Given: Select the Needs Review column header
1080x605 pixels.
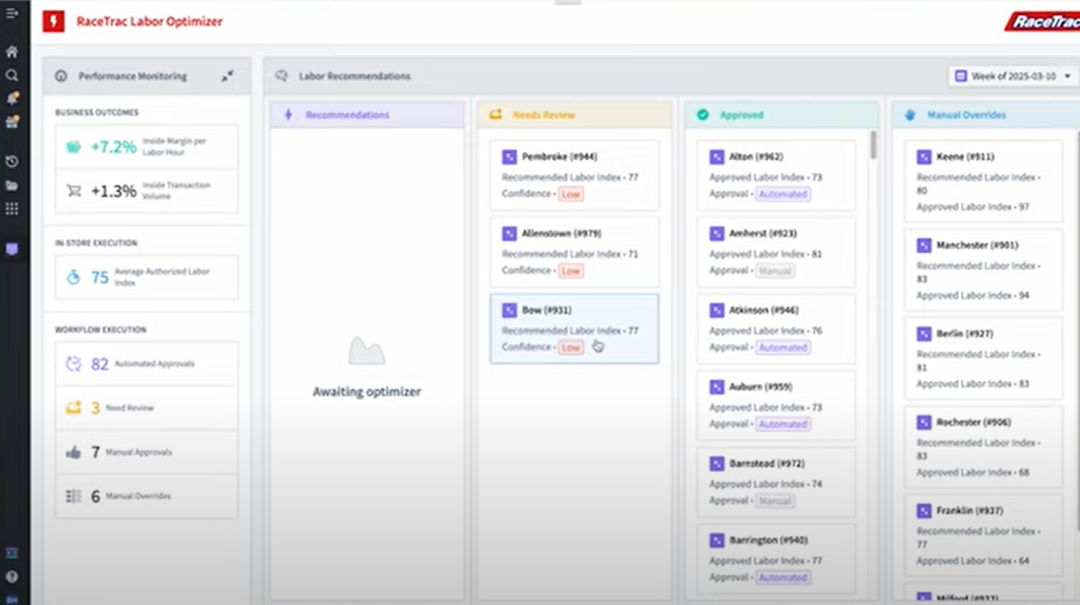Looking at the screenshot, I should click(x=574, y=114).
